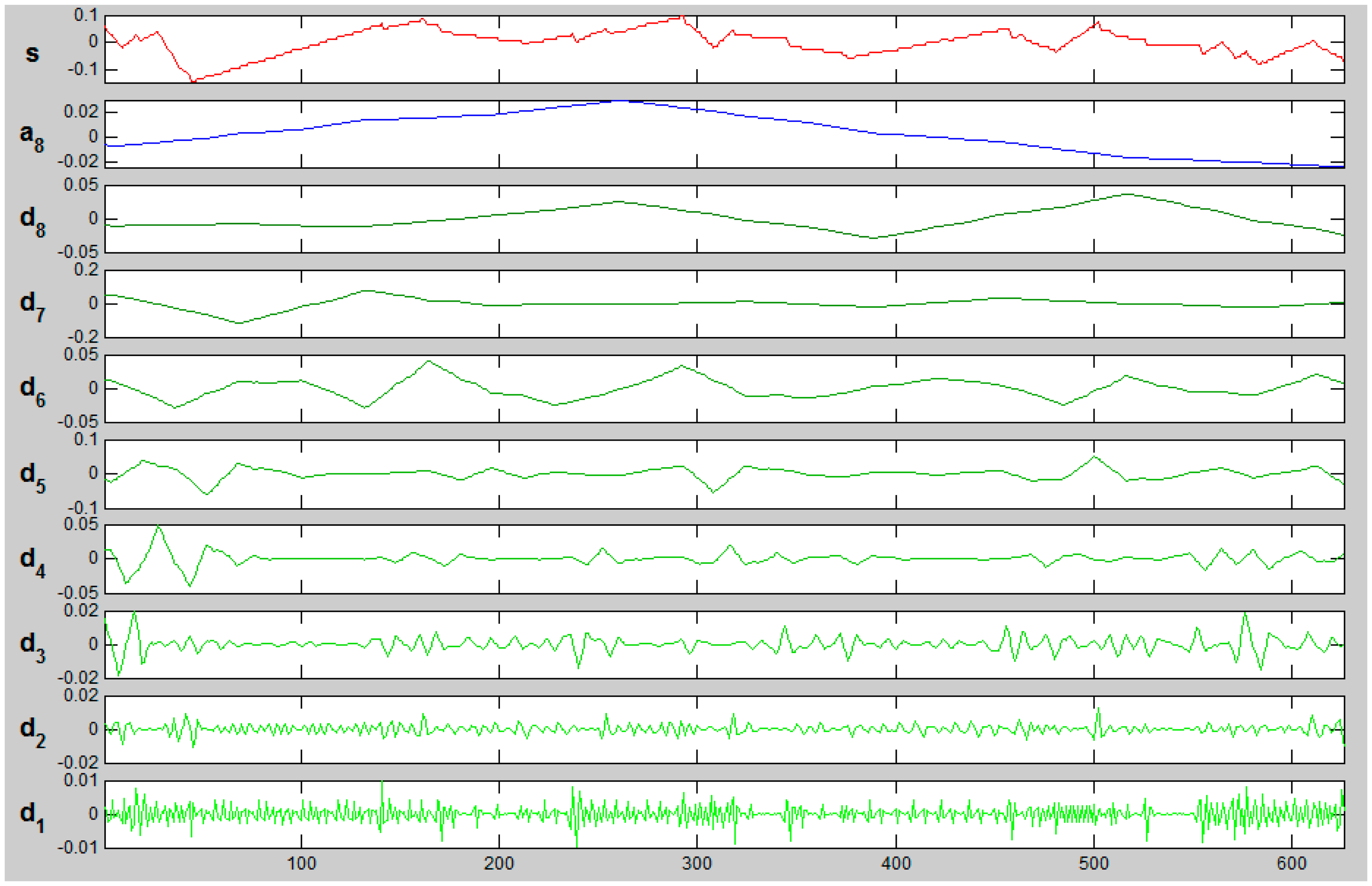Select the d8 detail plot panel
The height and width of the screenshot is (886, 1372).
click(x=724, y=219)
